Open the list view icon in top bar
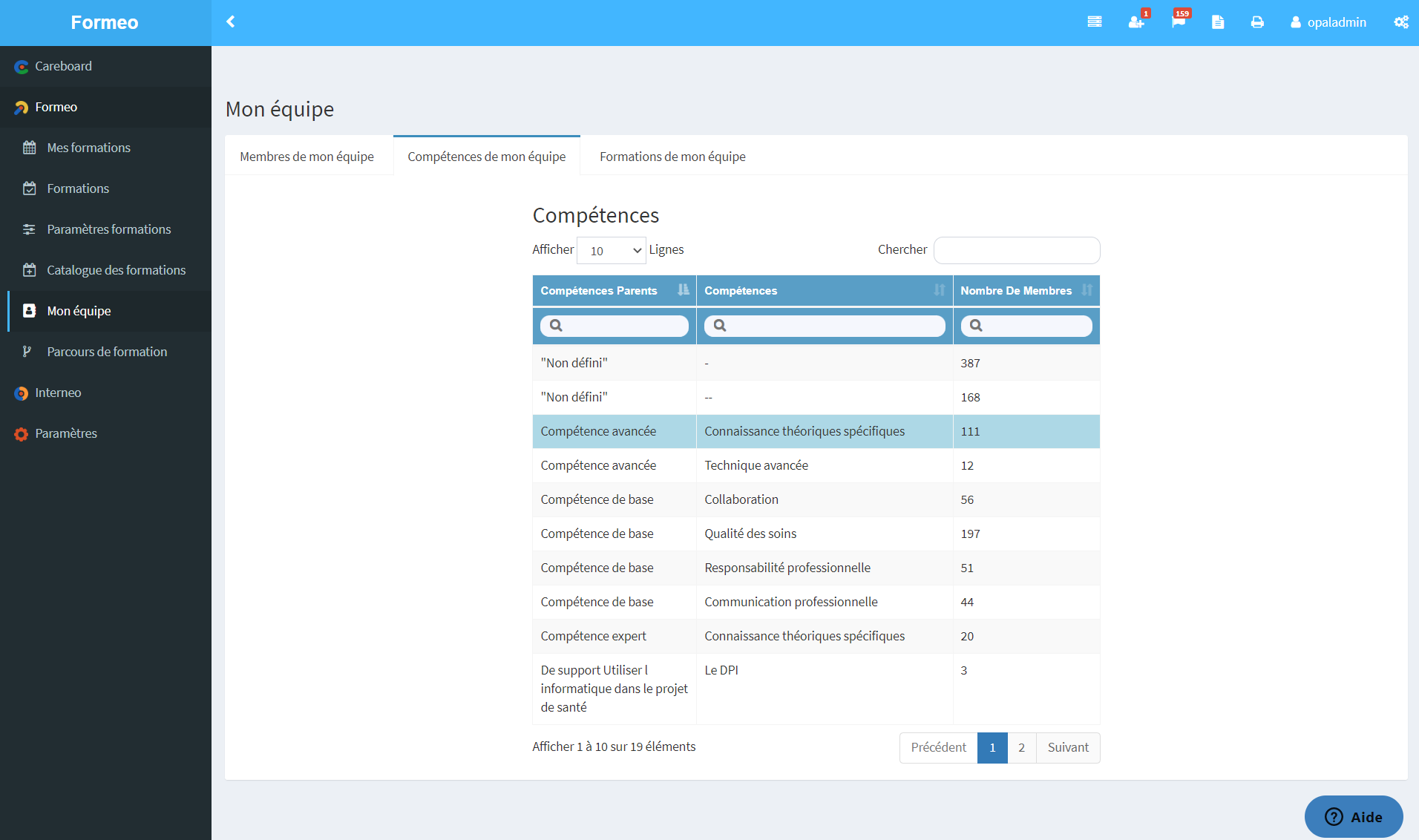This screenshot has width=1419, height=840. pyautogui.click(x=1094, y=22)
